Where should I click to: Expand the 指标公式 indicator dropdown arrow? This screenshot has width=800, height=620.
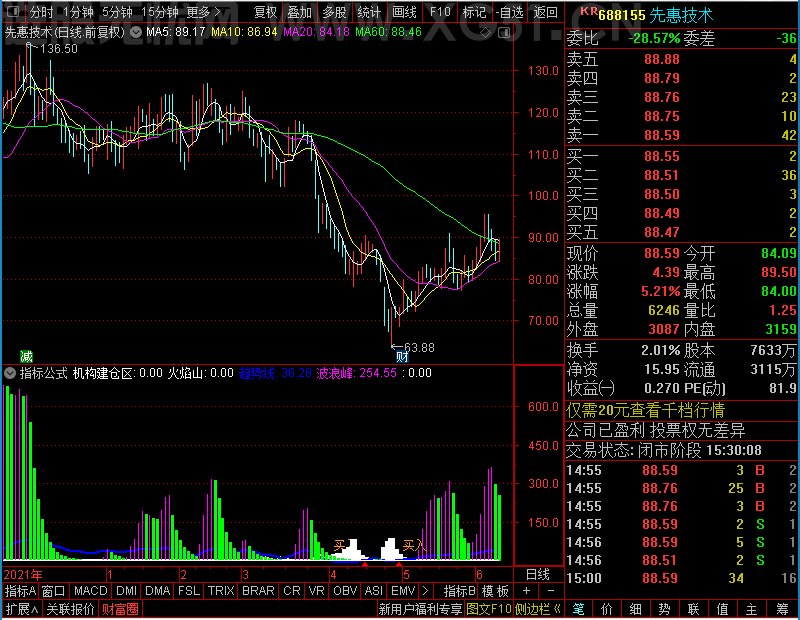click(10, 373)
